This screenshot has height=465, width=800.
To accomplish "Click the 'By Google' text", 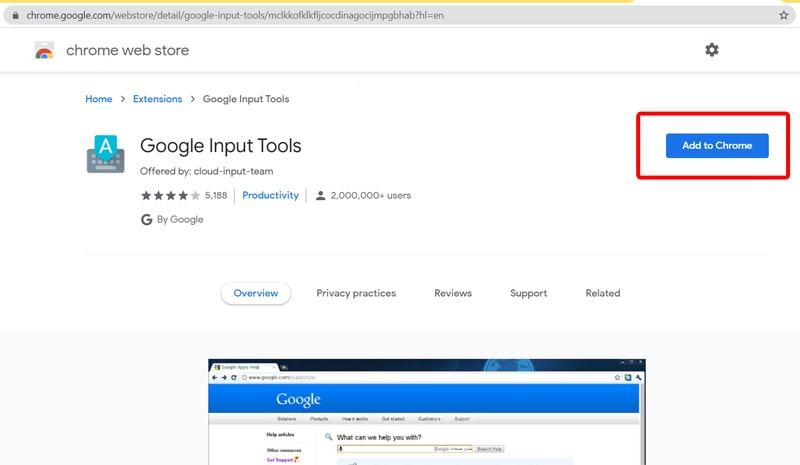I will pyautogui.click(x=180, y=219).
